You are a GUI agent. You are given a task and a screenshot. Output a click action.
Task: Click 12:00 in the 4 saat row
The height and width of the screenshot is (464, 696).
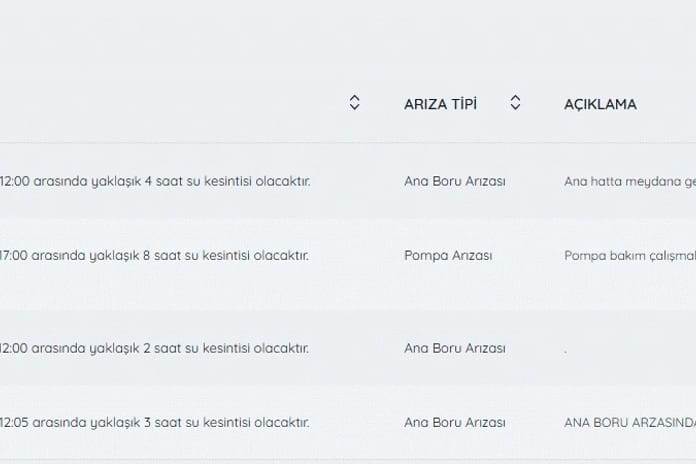coord(13,182)
